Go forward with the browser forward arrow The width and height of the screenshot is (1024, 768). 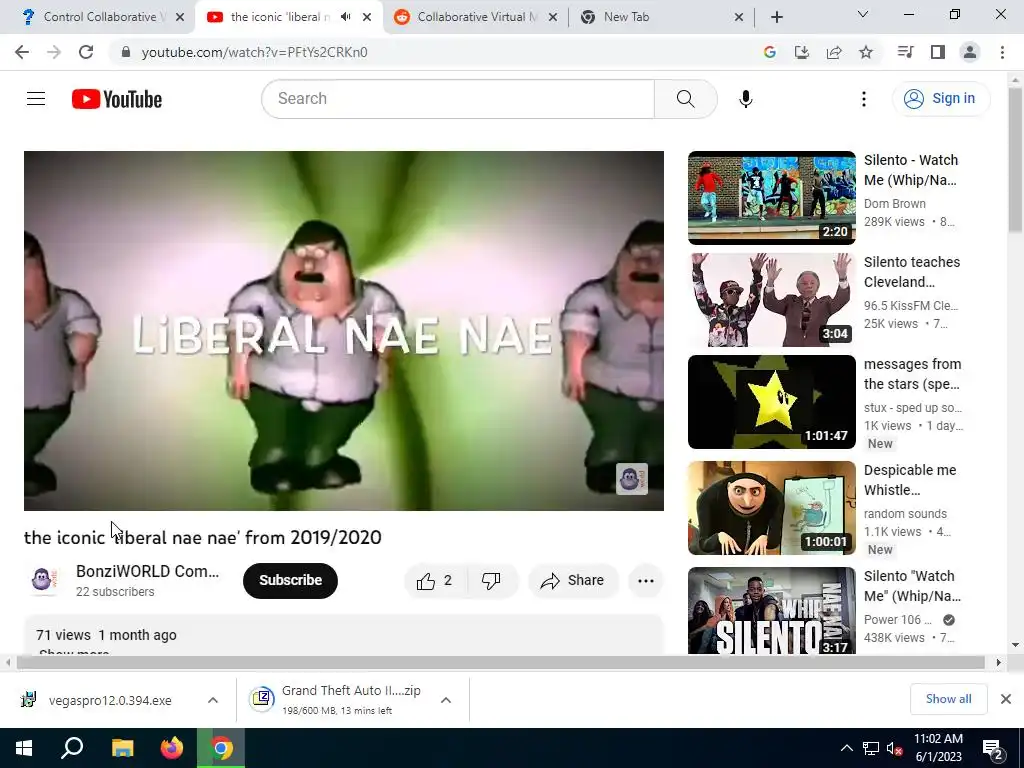point(54,52)
